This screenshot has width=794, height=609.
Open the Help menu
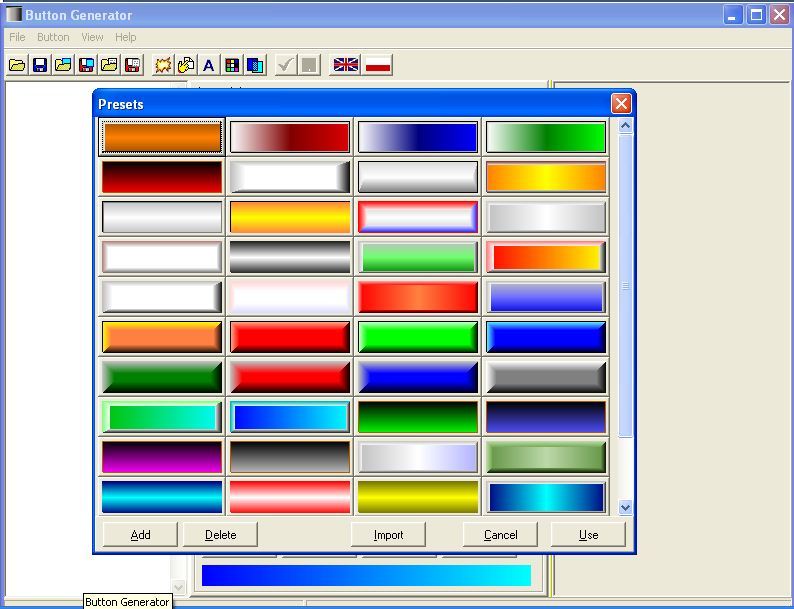coord(126,37)
